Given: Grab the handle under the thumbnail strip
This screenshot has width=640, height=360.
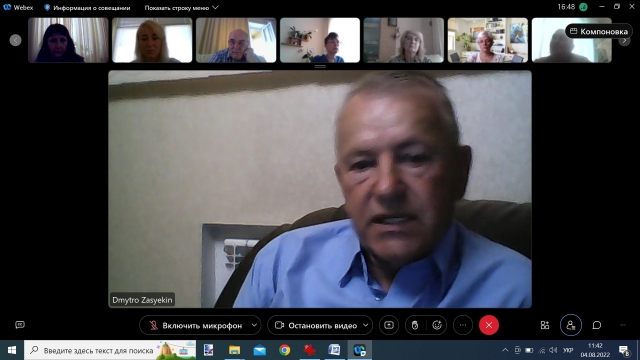Looking at the screenshot, I should pyautogui.click(x=320, y=66).
